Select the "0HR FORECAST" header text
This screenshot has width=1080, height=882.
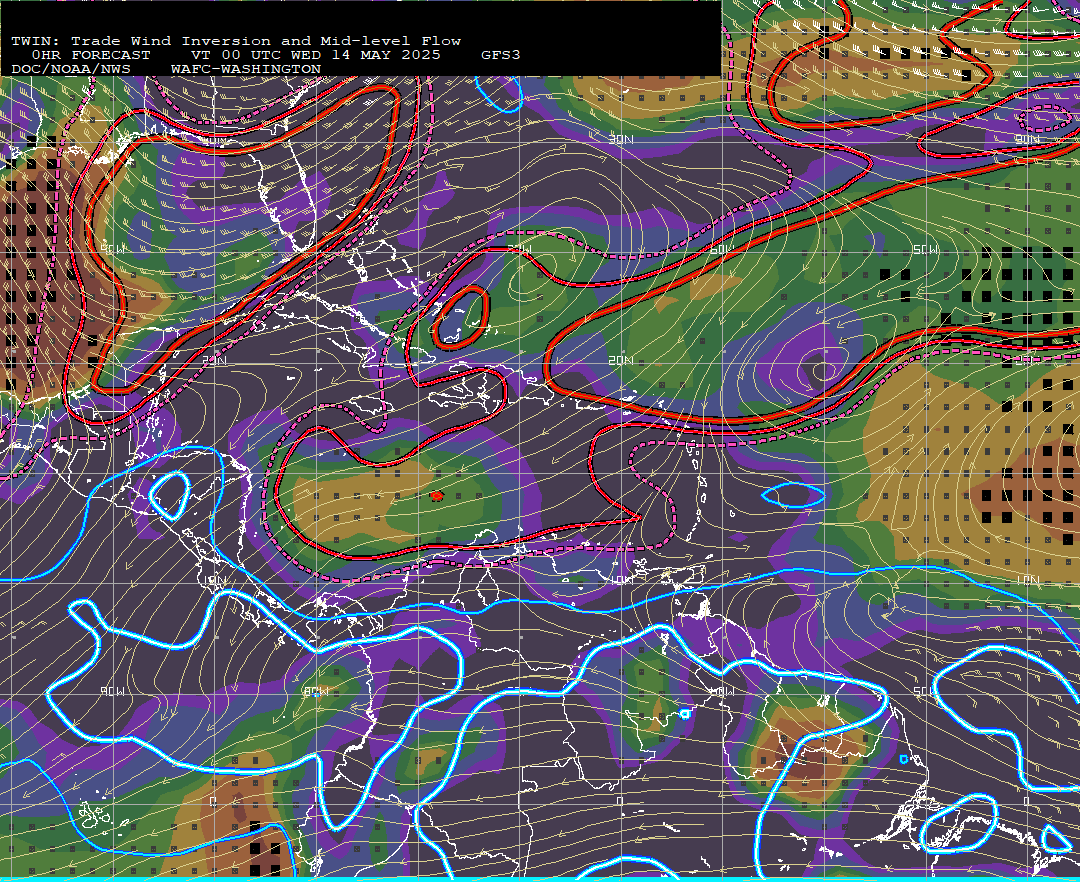pos(91,55)
